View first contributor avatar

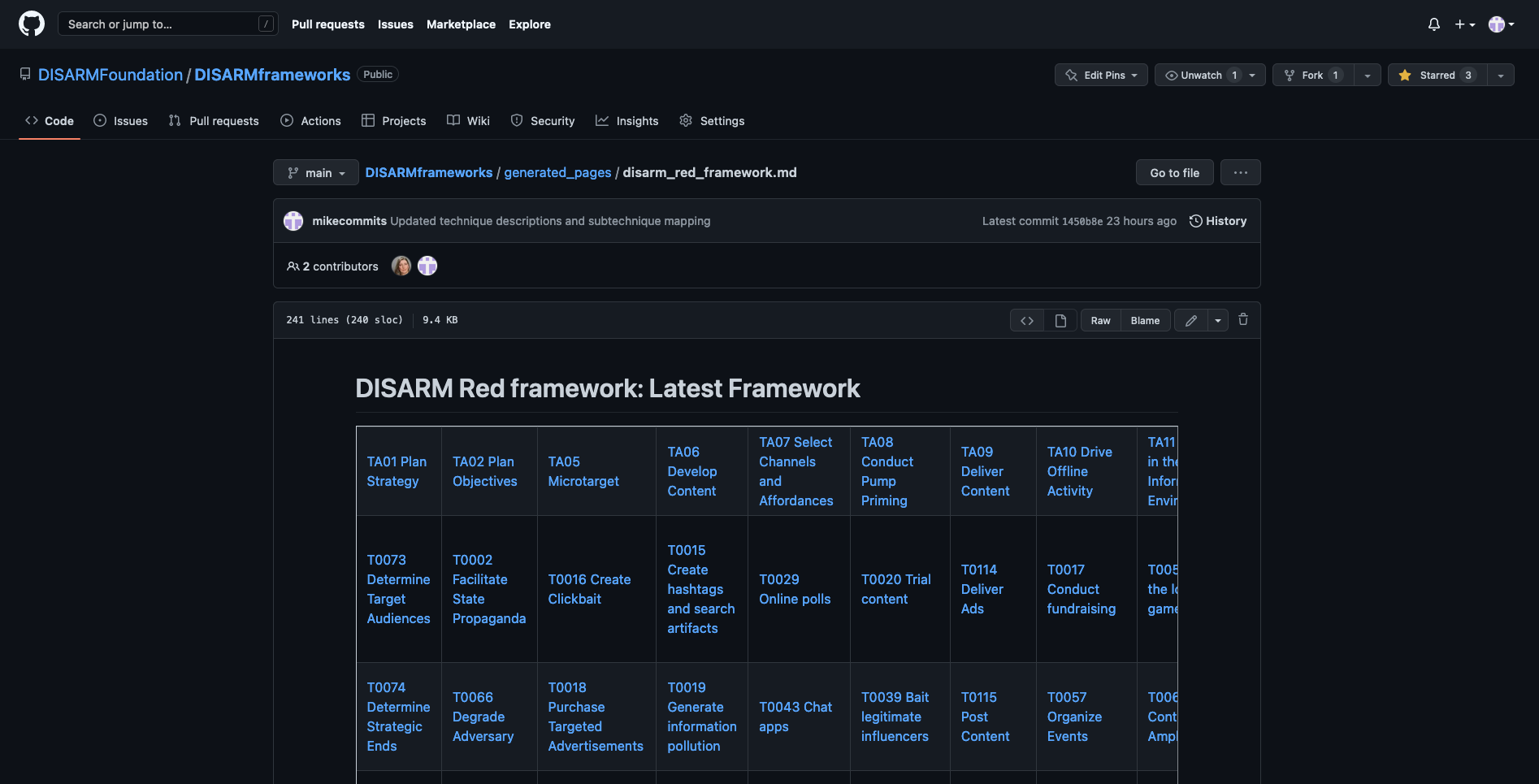[401, 266]
